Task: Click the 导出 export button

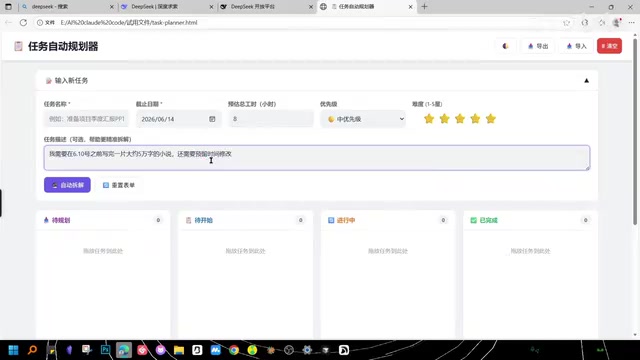Action: [x=538, y=46]
